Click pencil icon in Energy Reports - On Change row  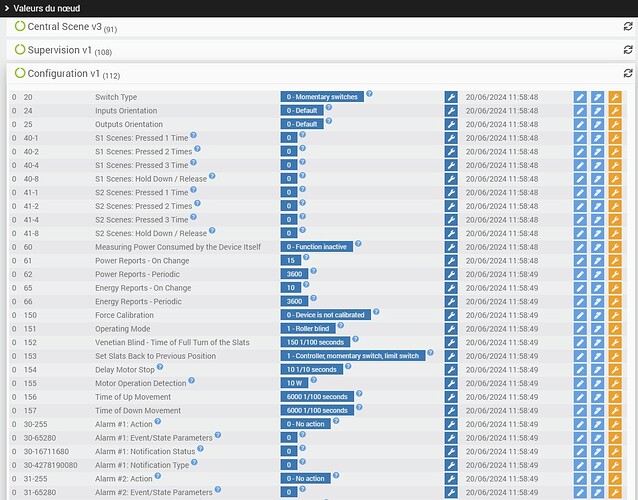point(580,288)
